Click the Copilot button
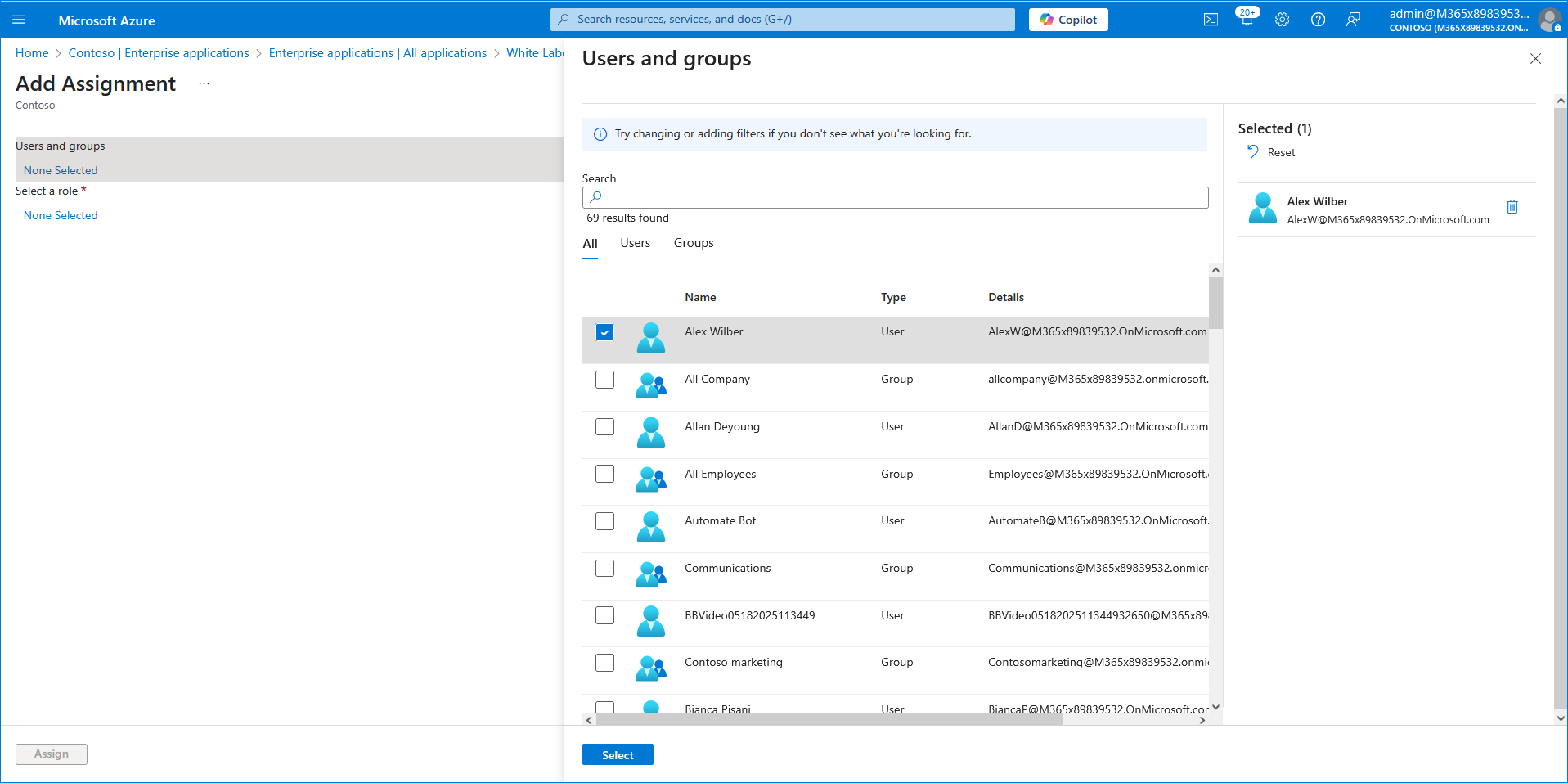1568x783 pixels. coord(1067,20)
